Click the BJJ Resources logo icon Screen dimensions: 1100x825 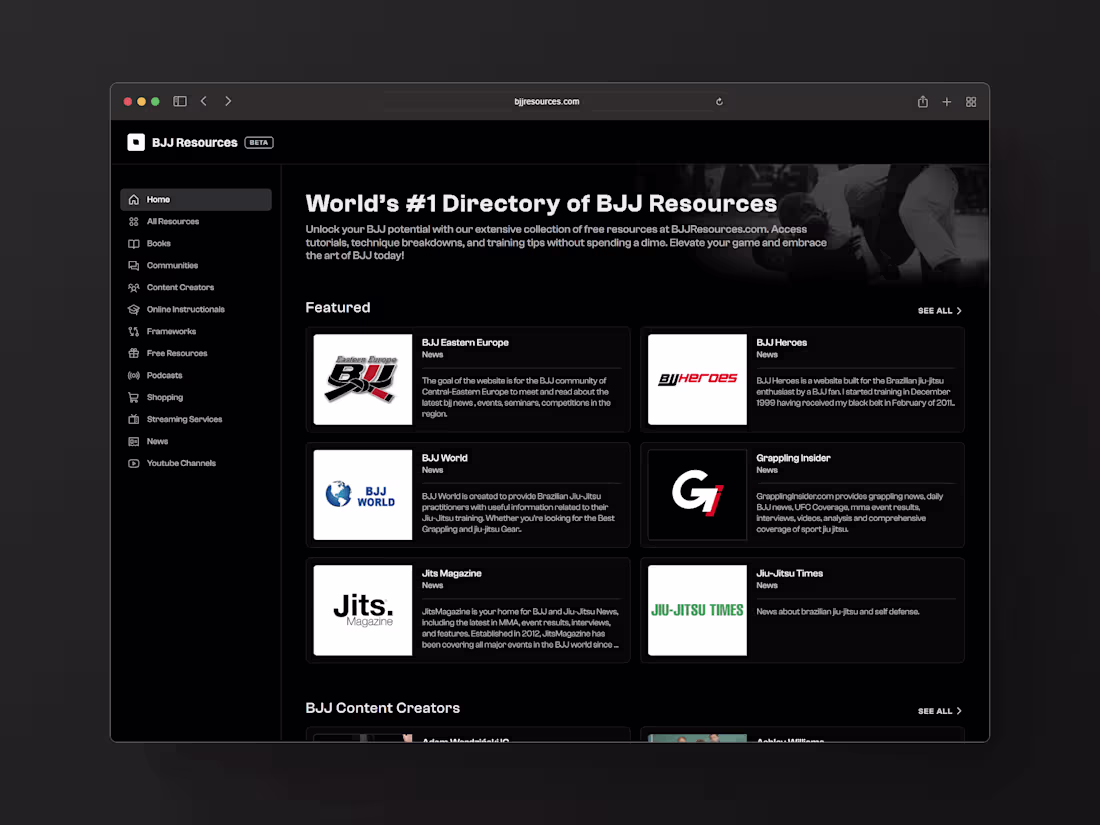(136, 142)
